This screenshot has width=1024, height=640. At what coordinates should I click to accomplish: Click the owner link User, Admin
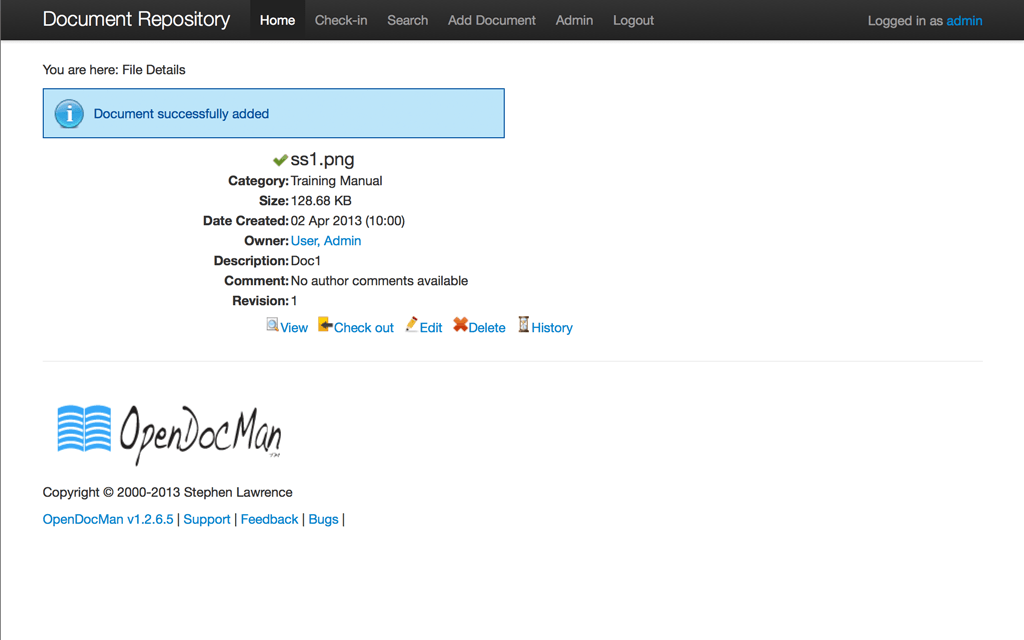326,241
